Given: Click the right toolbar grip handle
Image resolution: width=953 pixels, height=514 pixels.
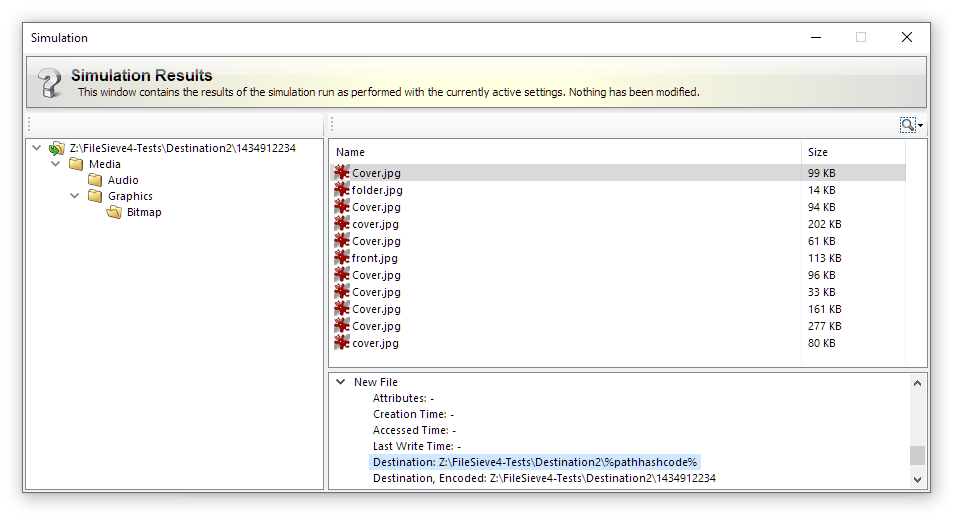Looking at the screenshot, I should 332,125.
